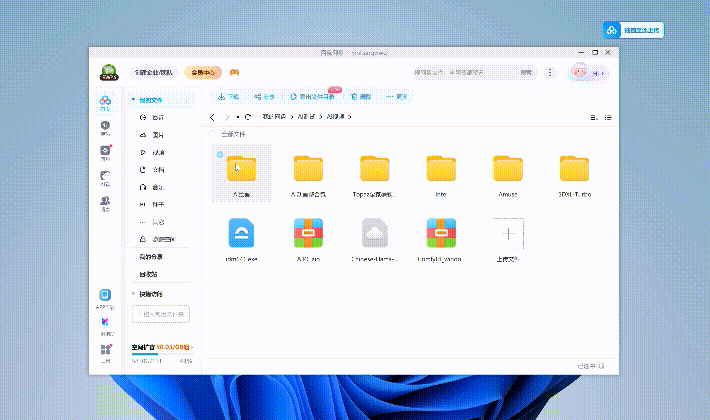Click the share icon in the toolbar
710x420 pixels.
tap(258, 97)
